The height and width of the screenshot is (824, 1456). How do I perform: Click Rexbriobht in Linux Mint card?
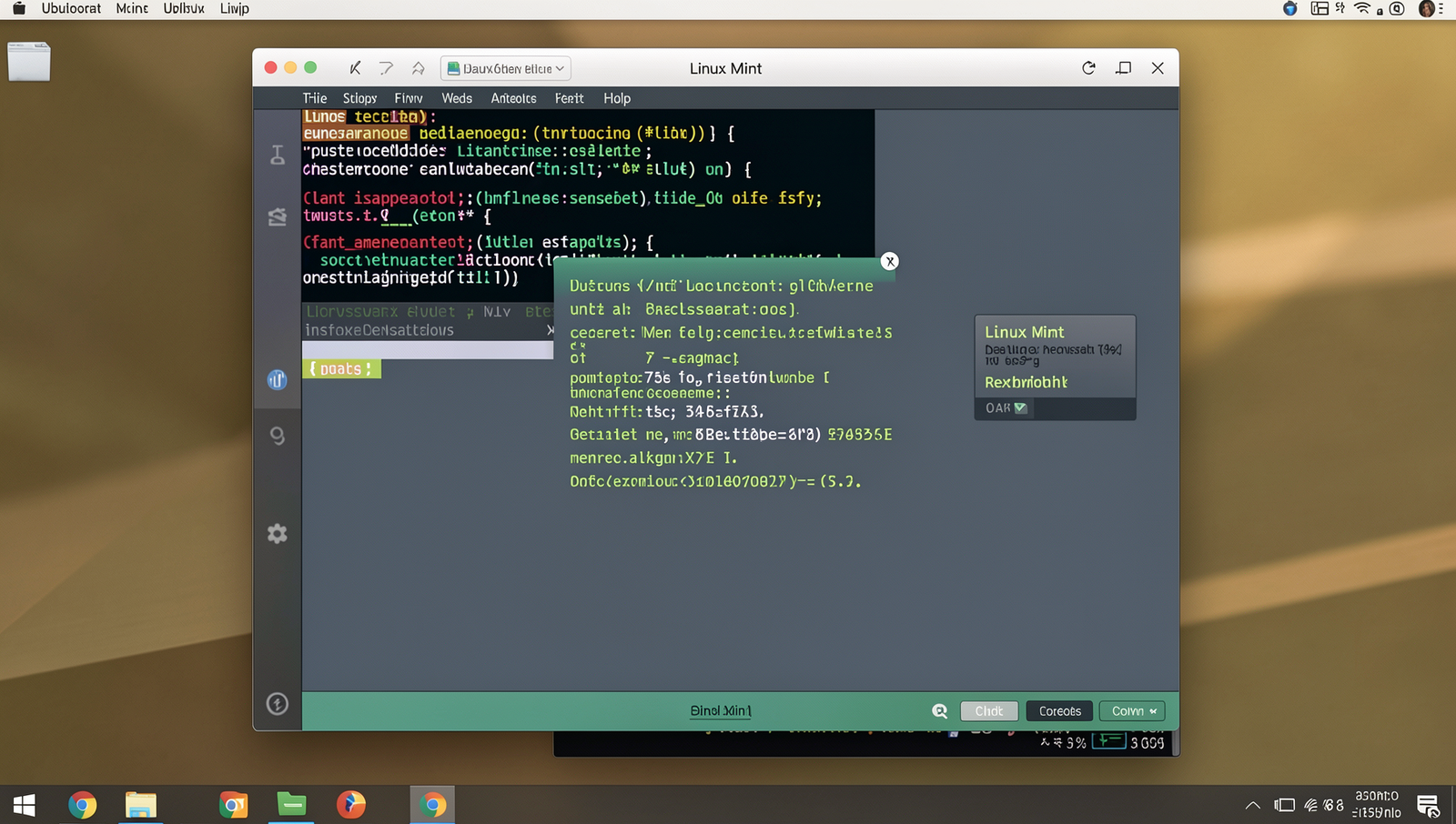pos(1026,382)
